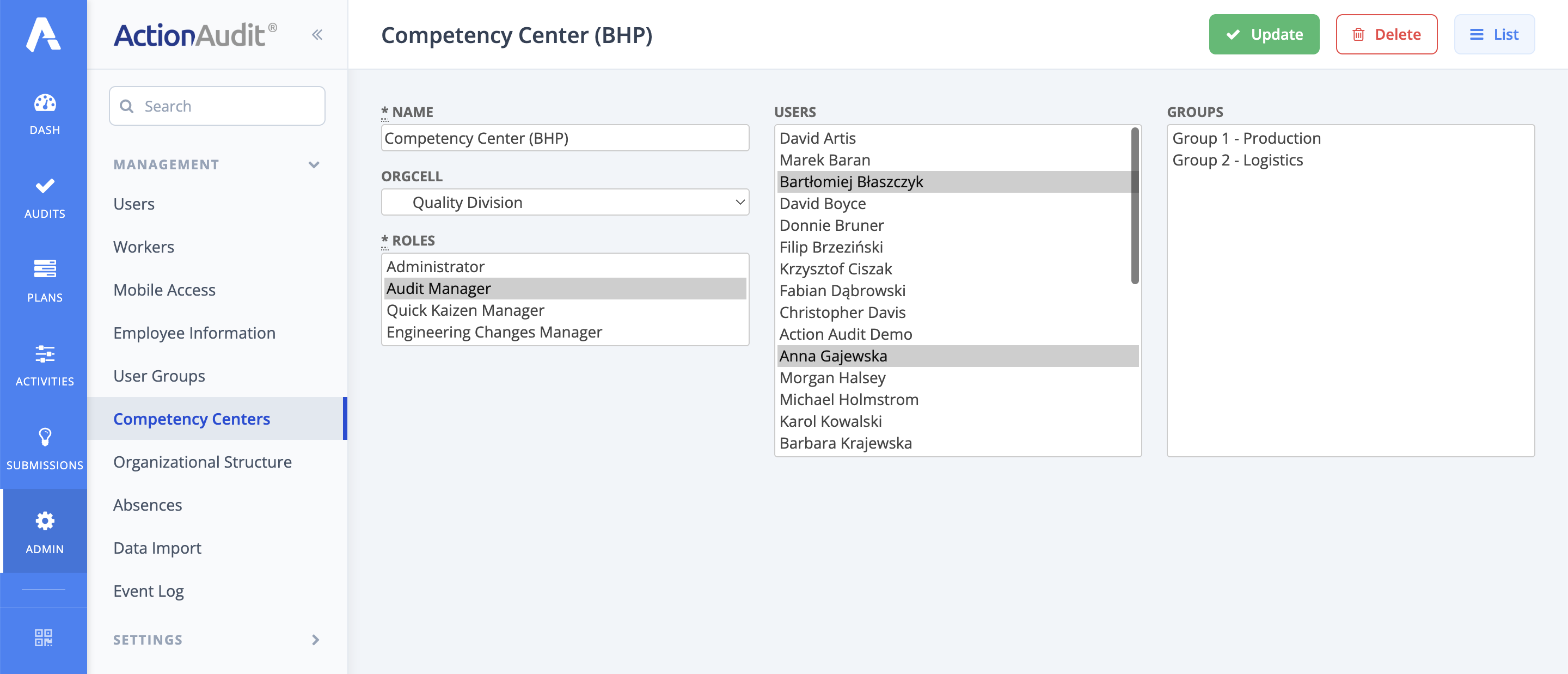Open User Groups menu item

[x=159, y=376]
